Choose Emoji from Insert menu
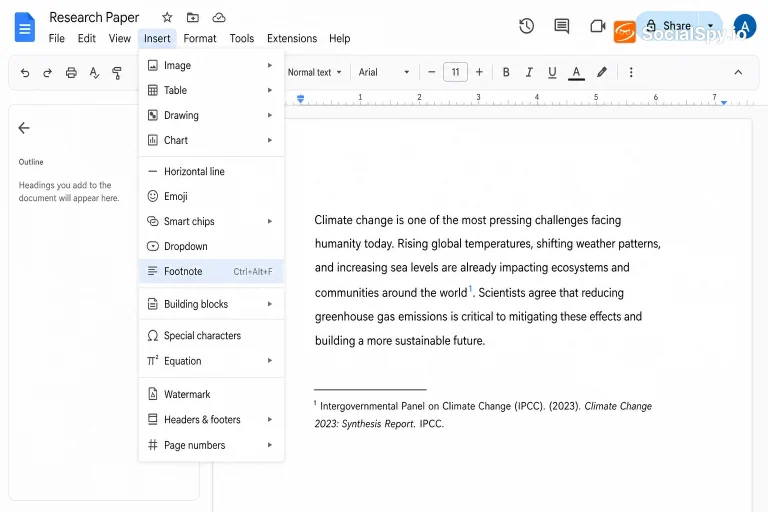The height and width of the screenshot is (512, 768). click(211, 196)
